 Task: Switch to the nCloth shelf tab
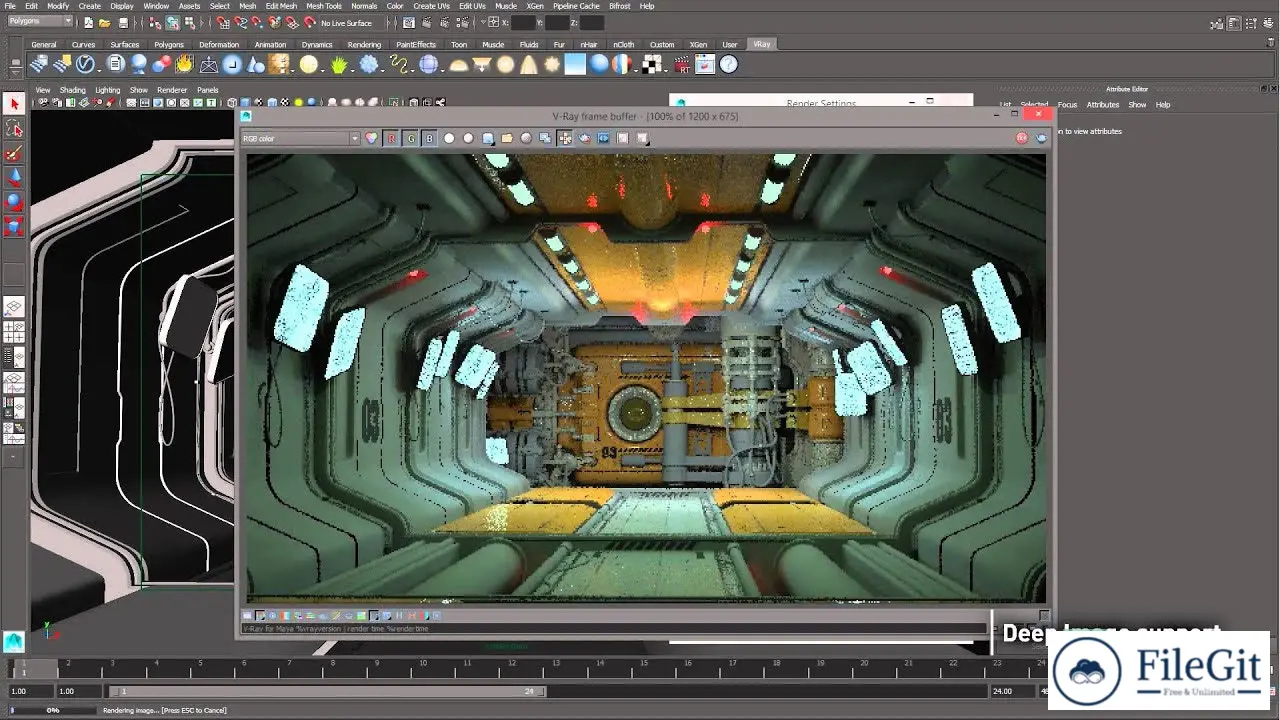[x=624, y=44]
